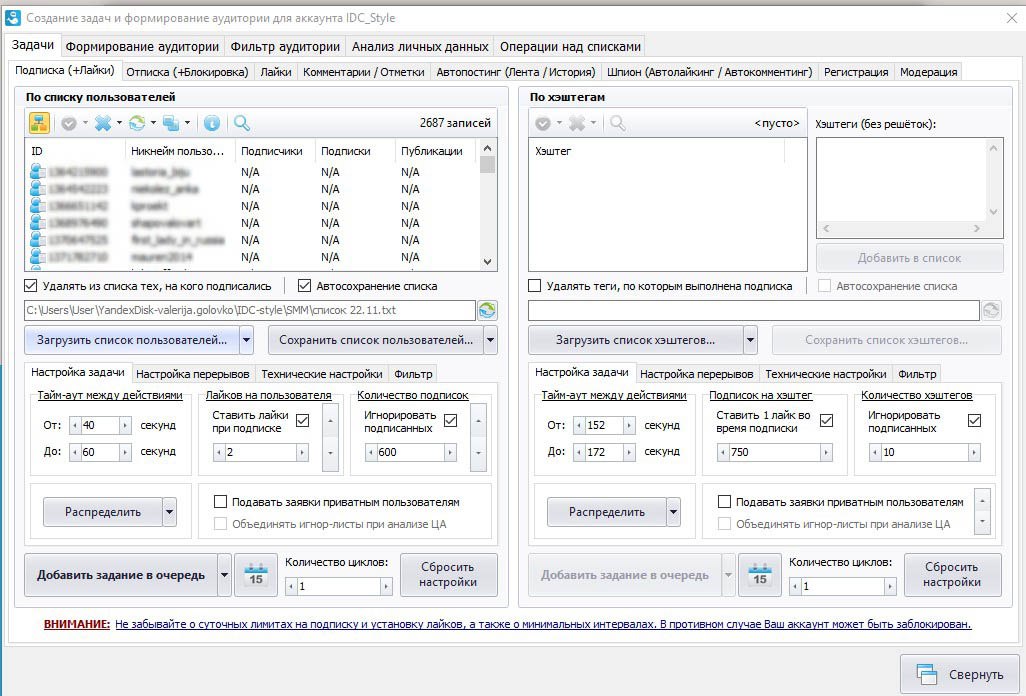Click the checkmark icon in hashtag list toolbar

[542, 123]
